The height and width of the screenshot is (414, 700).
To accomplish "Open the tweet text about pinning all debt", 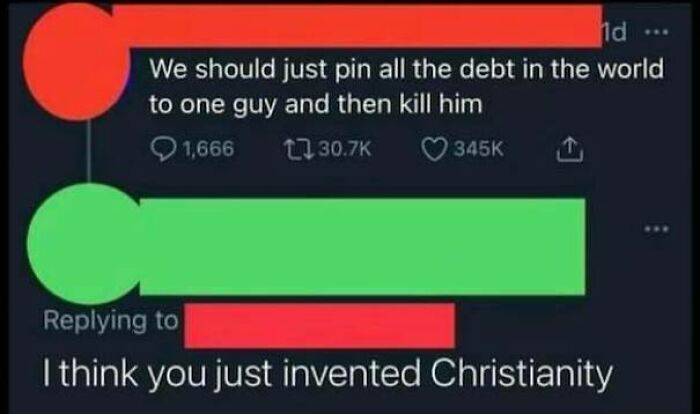I will 406,87.
